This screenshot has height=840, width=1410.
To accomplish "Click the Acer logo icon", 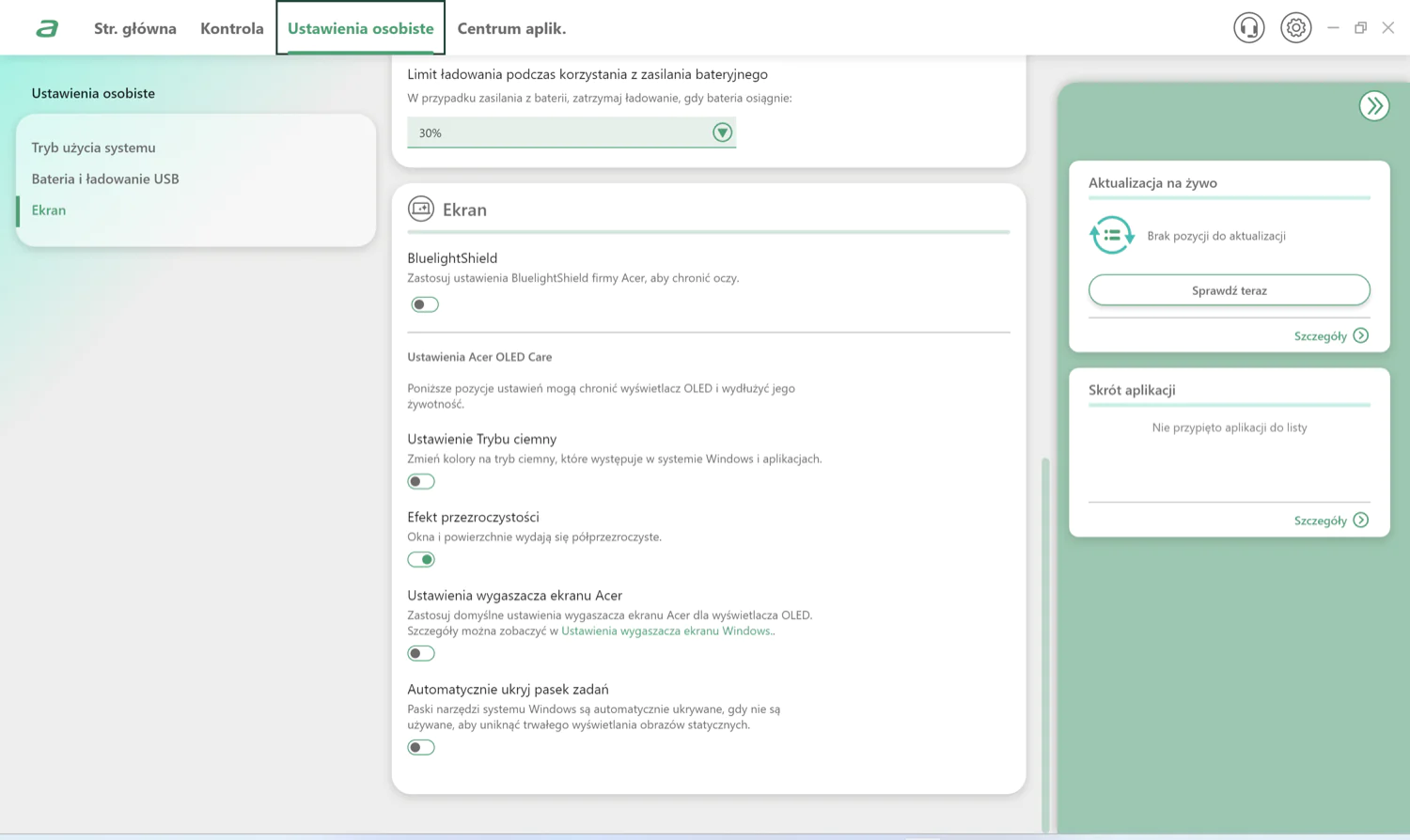I will pos(47,28).
